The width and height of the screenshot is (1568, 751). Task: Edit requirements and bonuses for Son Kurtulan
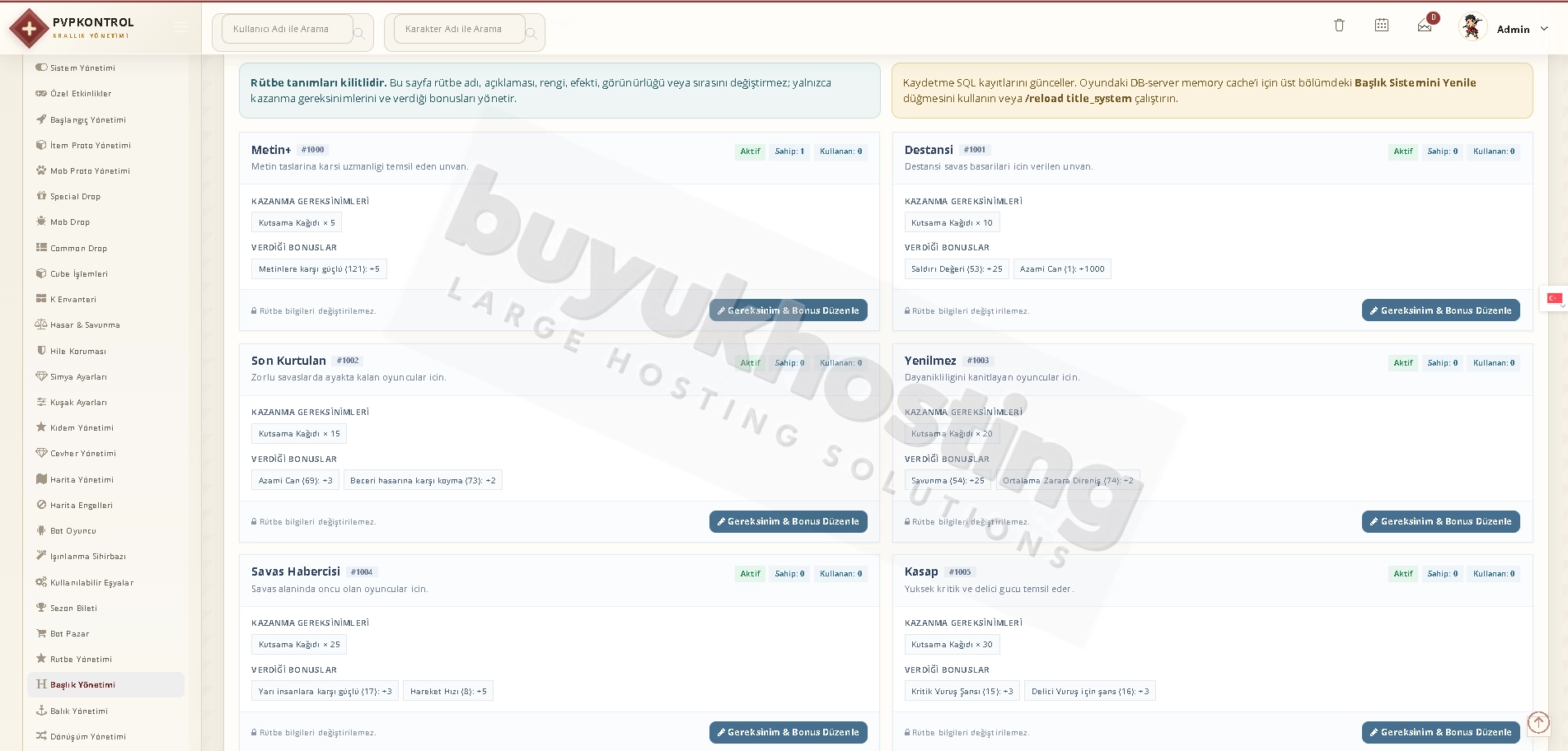point(788,521)
